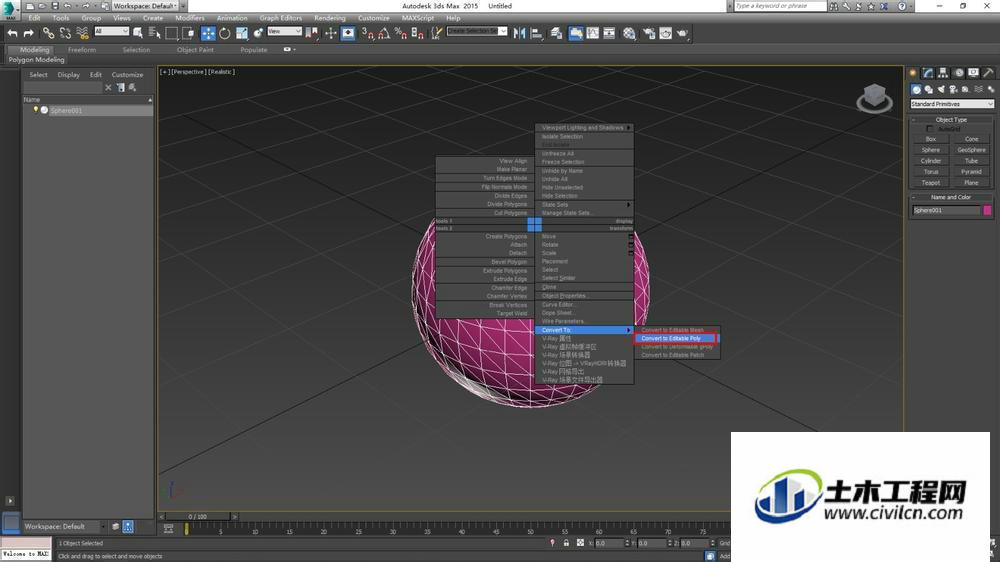This screenshot has width=1000, height=562.
Task: Open the Curve Editor from toolbar
Action: coord(592,33)
